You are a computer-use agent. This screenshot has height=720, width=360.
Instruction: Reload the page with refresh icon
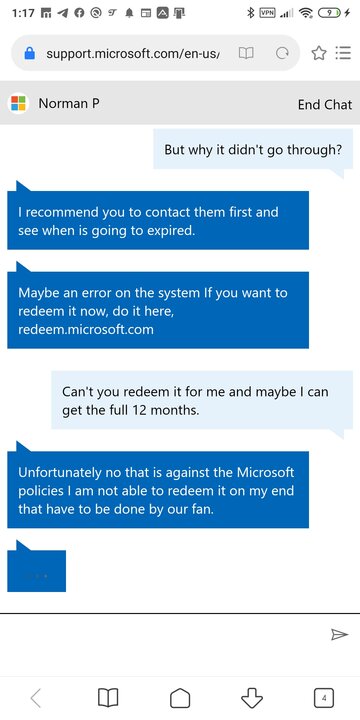click(x=281, y=54)
